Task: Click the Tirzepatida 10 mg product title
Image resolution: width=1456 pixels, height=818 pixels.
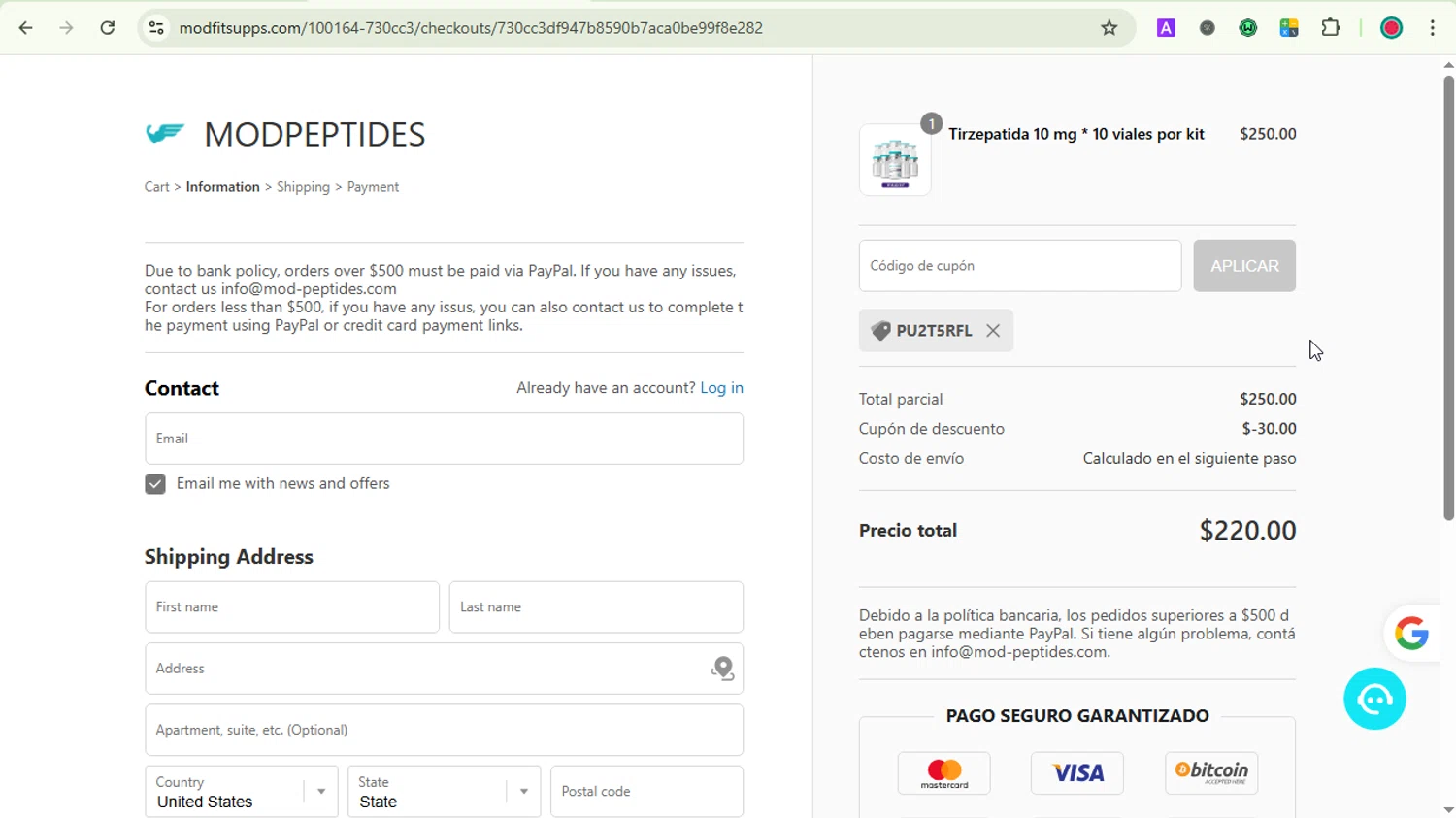Action: pyautogui.click(x=1076, y=134)
